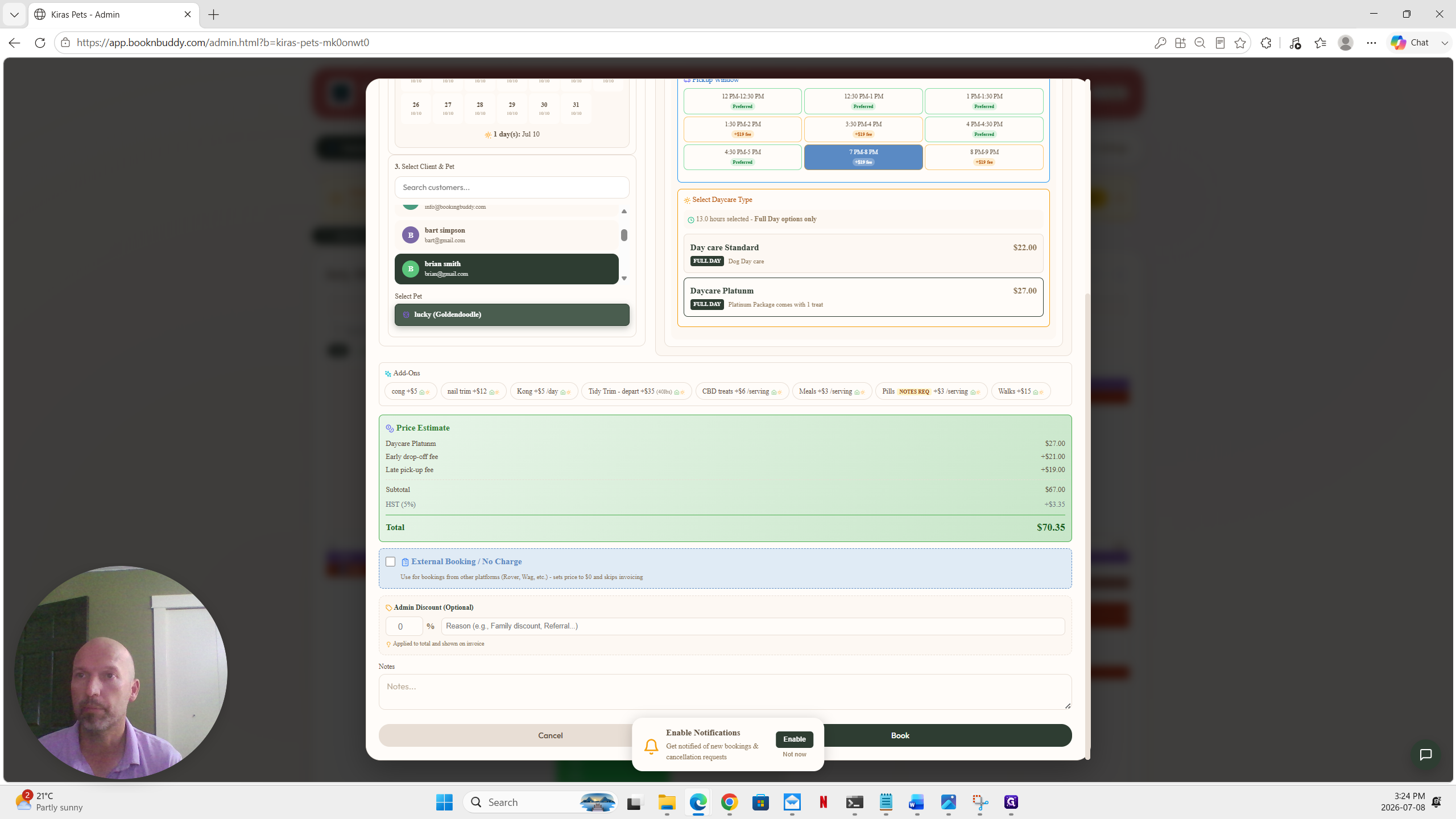Select the 8 PM-9 PM pickup window

[983, 157]
